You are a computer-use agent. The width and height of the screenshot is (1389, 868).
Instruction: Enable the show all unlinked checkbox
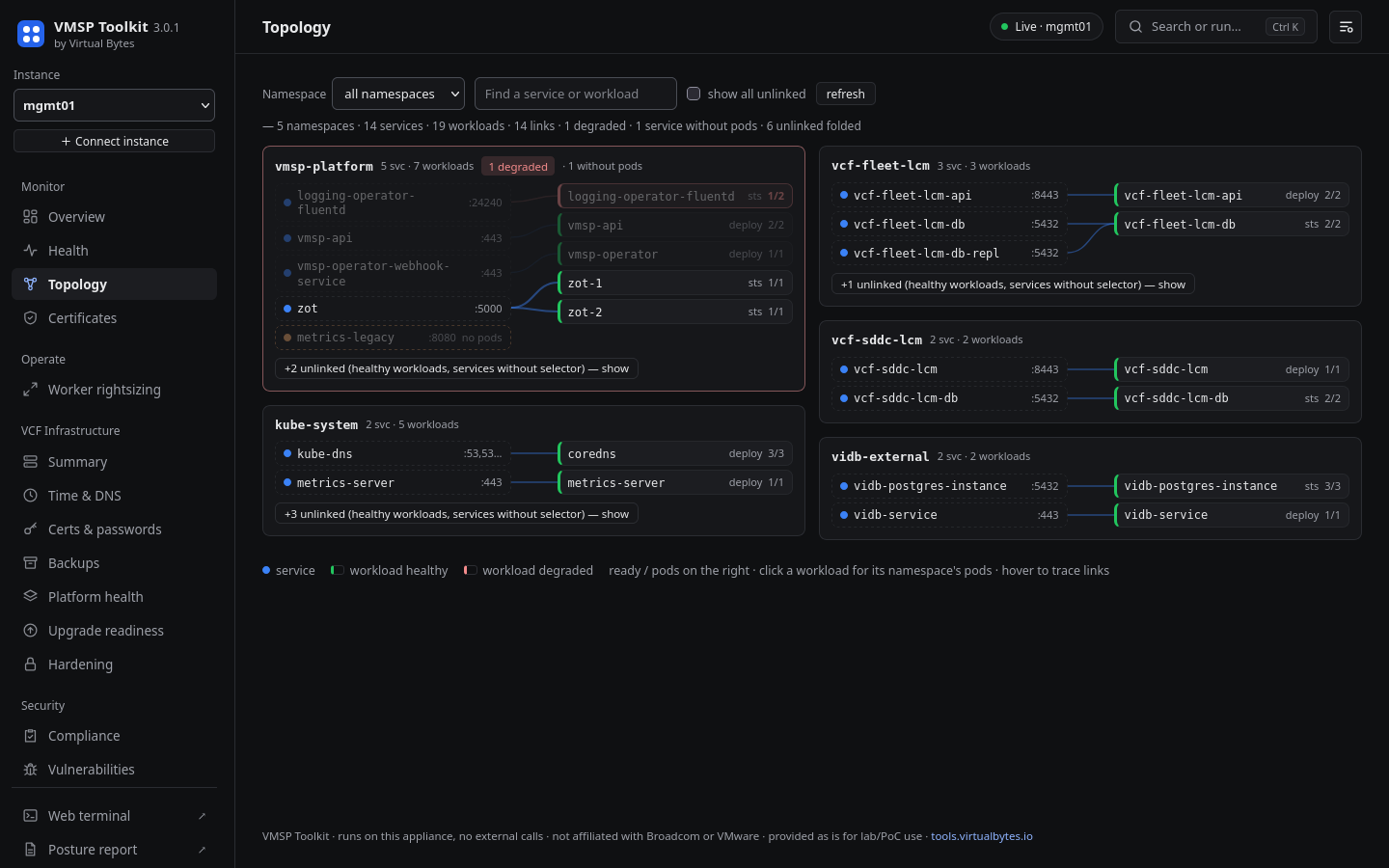coord(694,94)
